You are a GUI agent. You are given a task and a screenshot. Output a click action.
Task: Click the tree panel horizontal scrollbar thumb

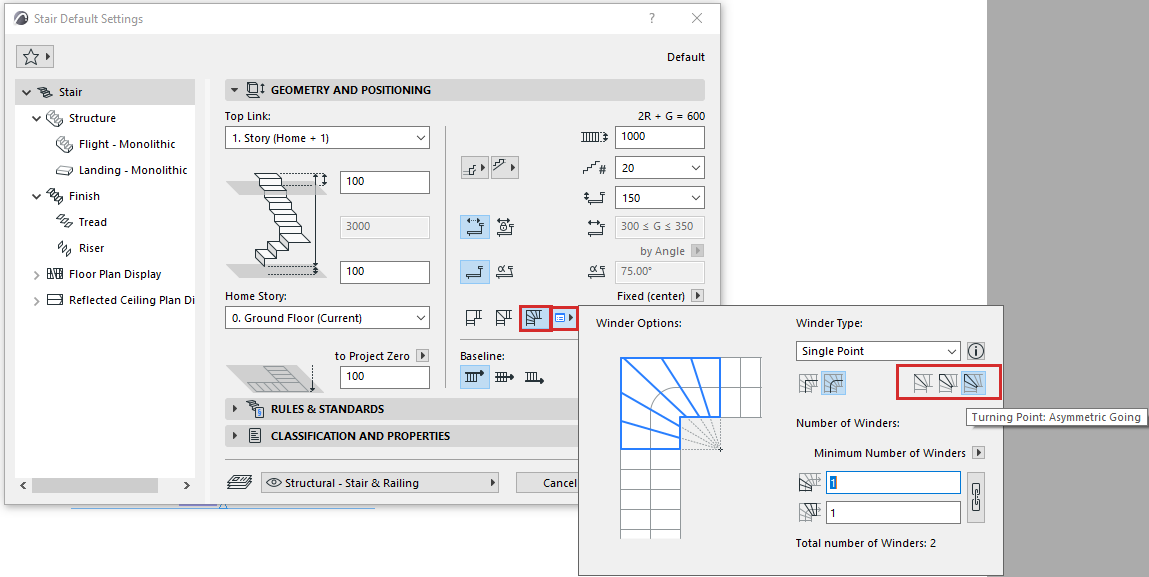click(95, 485)
